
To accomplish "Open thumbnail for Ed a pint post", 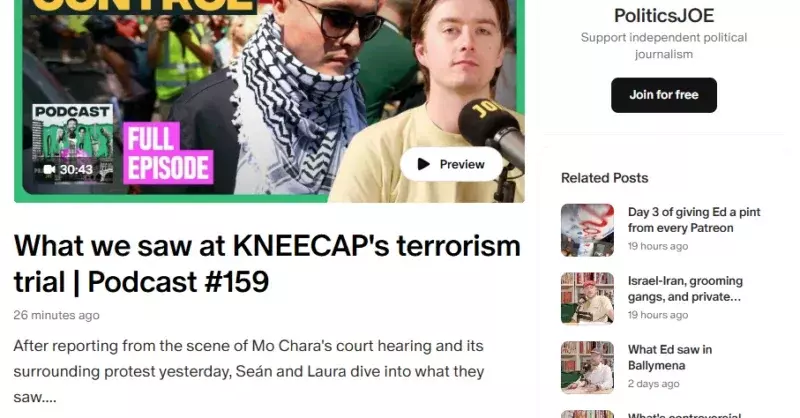I will (x=587, y=230).
